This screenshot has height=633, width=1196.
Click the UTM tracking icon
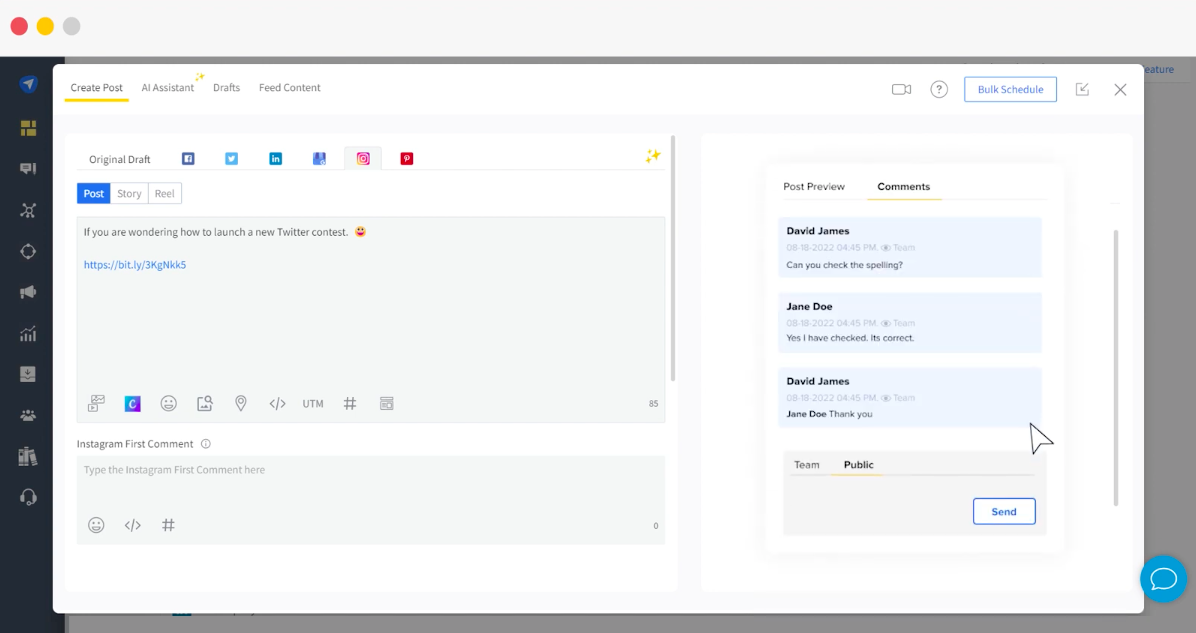pos(313,403)
